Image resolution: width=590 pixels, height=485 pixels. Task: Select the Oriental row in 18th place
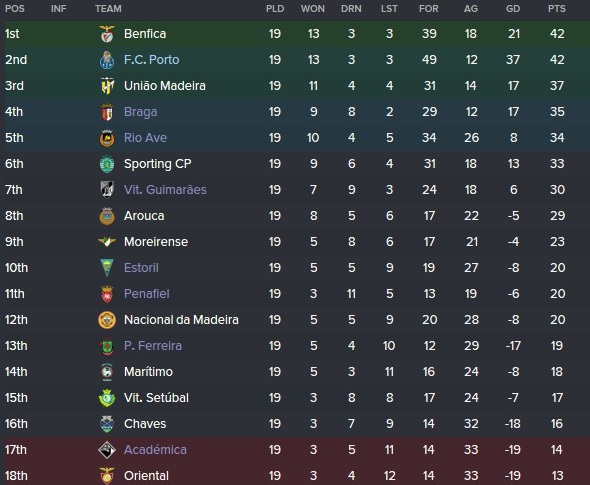tap(295, 475)
